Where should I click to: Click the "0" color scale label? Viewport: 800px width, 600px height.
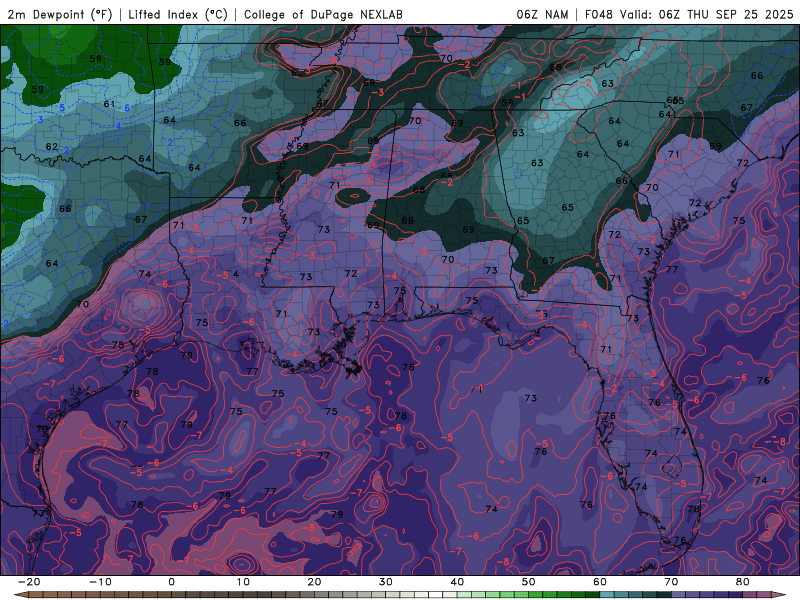click(x=171, y=582)
